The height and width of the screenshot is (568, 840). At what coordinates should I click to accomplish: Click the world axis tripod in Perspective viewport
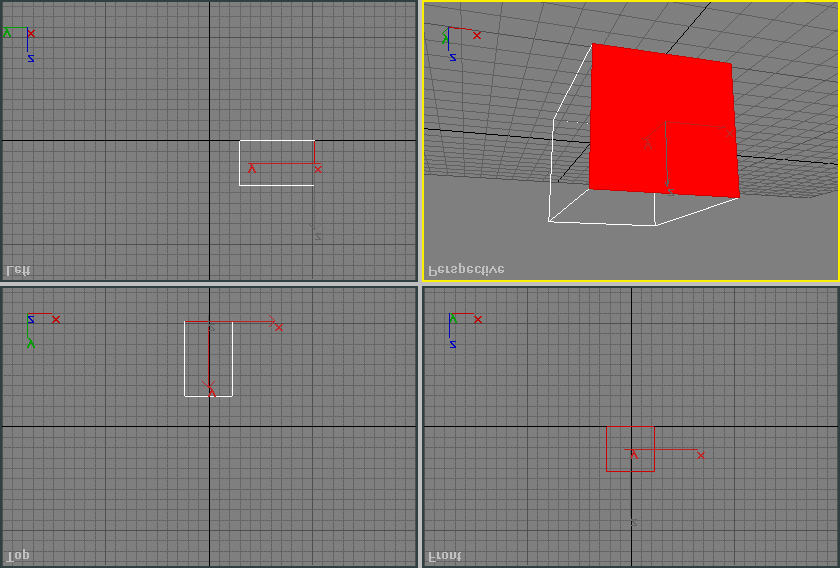coord(461,44)
